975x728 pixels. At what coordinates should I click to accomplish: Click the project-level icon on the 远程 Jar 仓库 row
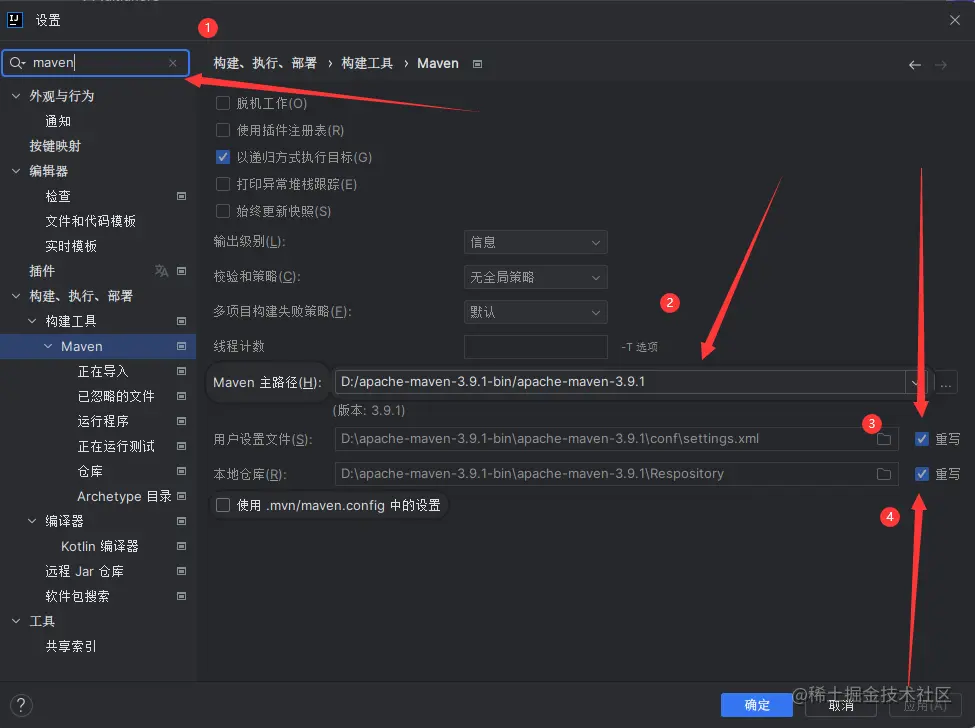[x=182, y=571]
